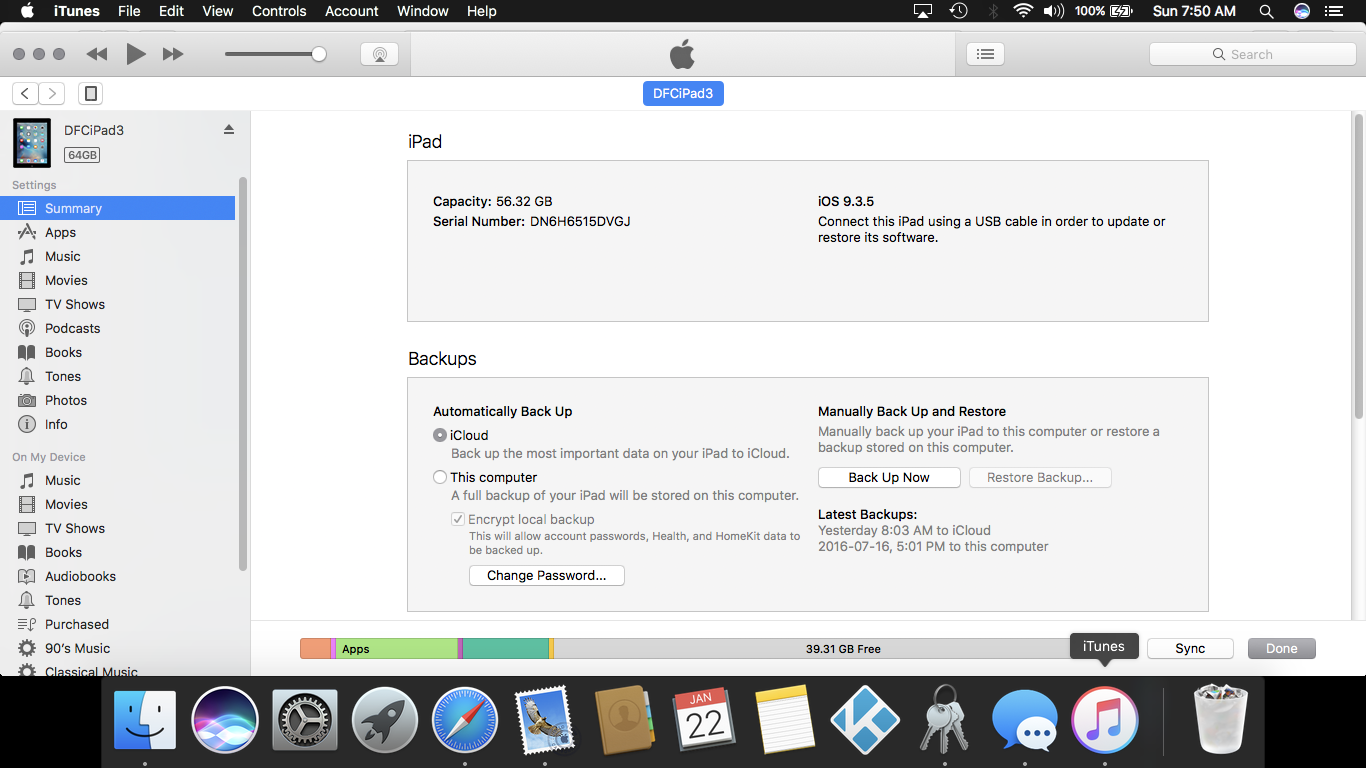
Task: Select the iCloud backup radio button
Action: click(440, 435)
